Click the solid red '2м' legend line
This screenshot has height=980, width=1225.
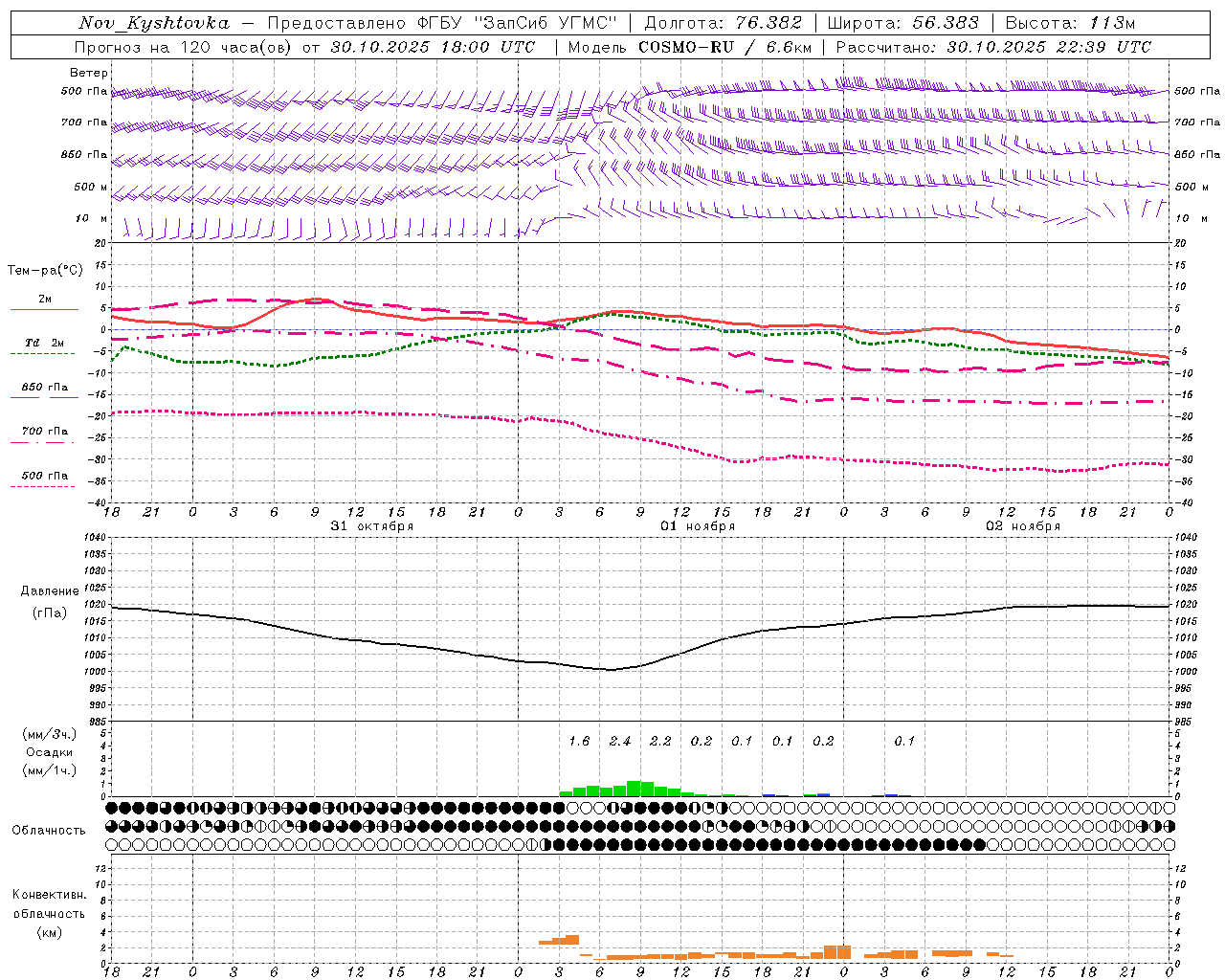(x=44, y=310)
